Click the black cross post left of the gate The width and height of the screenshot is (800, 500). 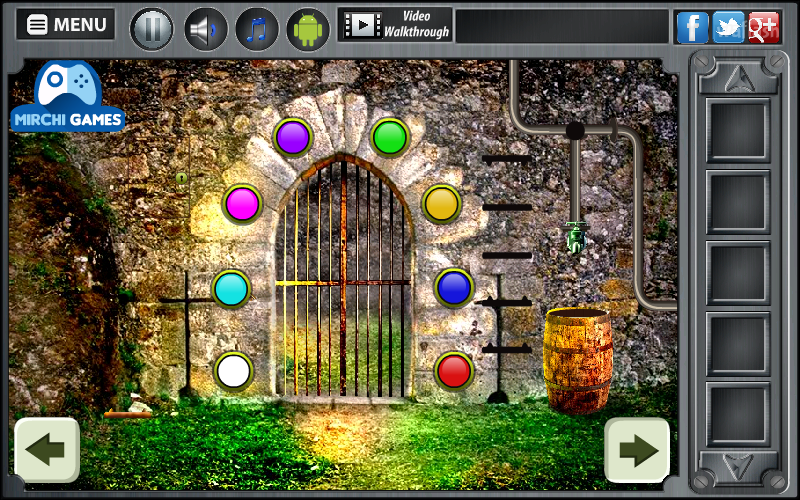(187, 334)
